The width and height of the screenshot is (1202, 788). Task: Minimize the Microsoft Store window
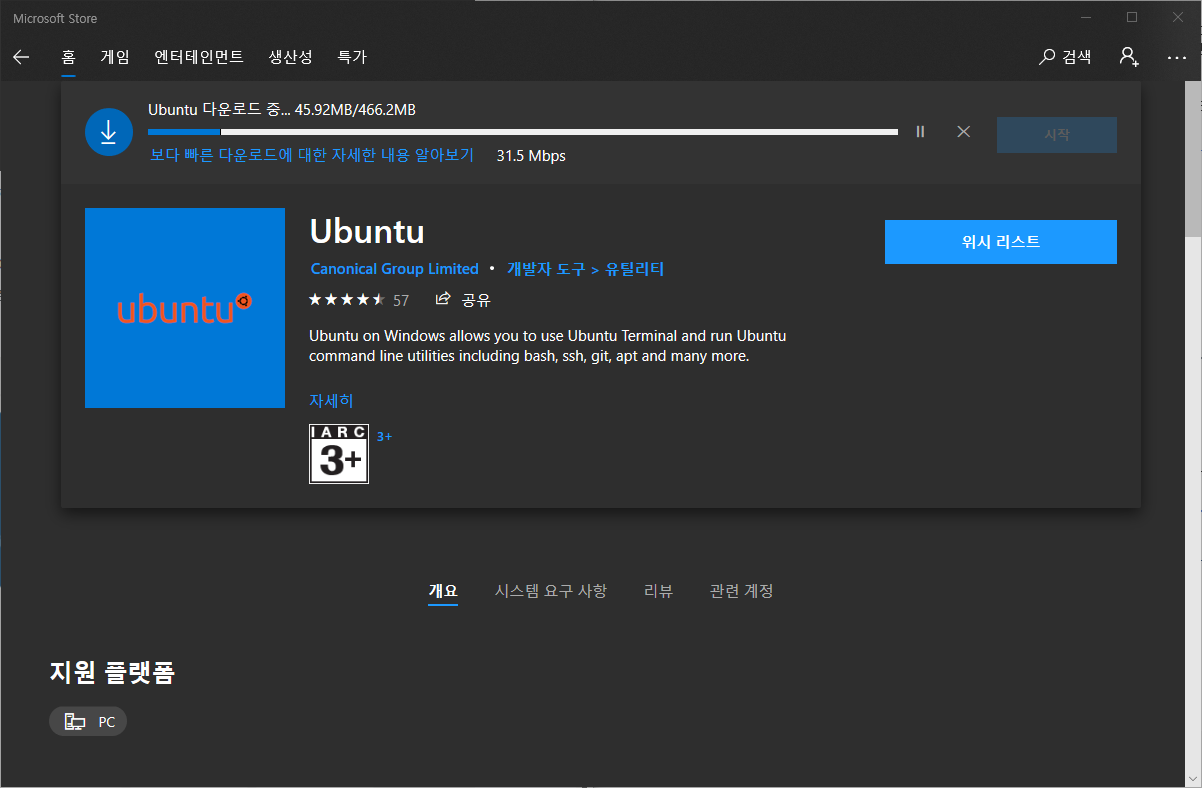pos(1086,17)
